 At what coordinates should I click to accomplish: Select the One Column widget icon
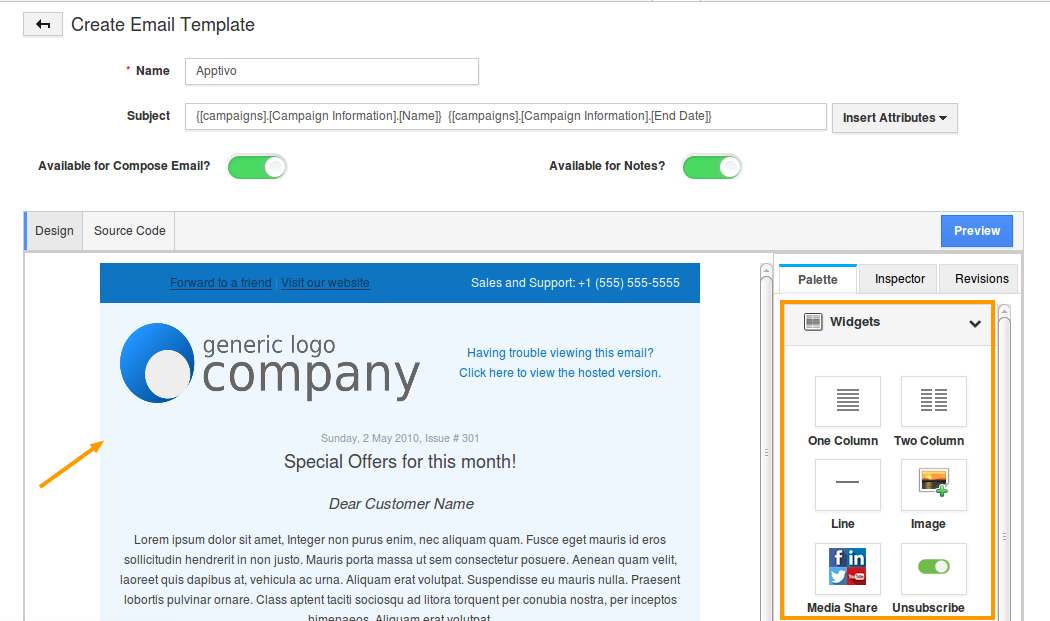coord(847,401)
